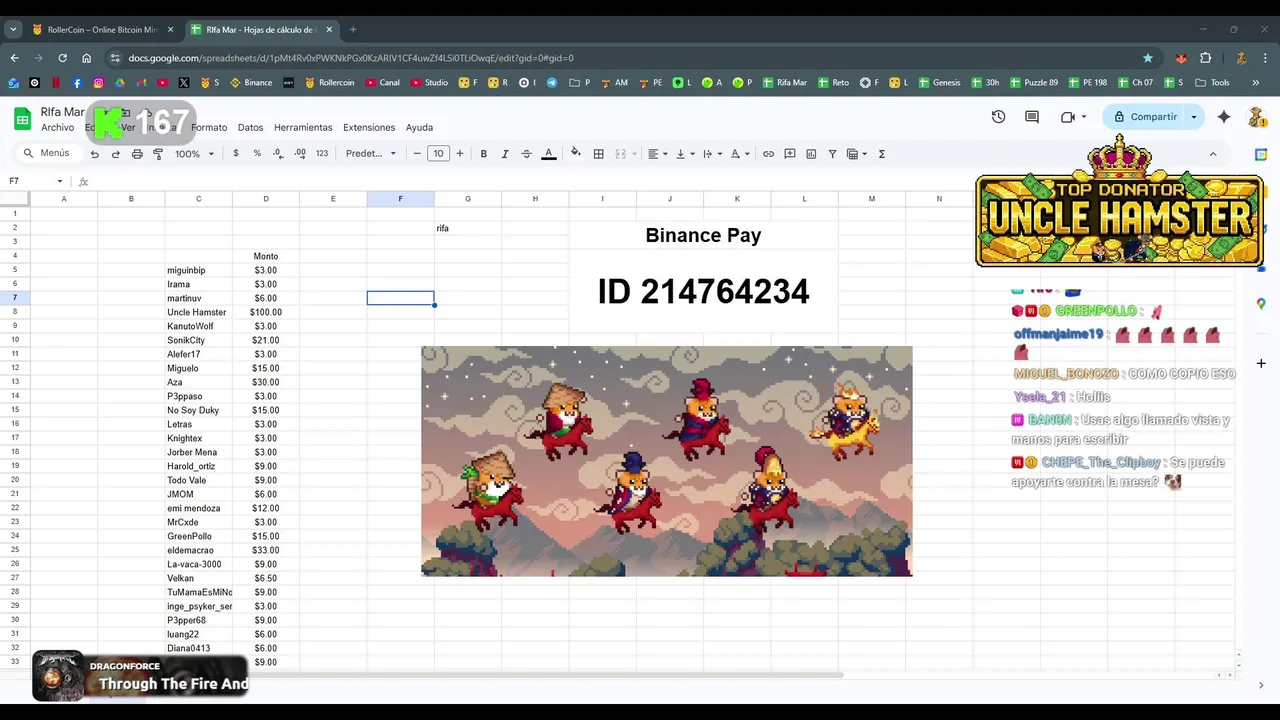Go to browser home page
1280x720 pixels.
(87, 58)
